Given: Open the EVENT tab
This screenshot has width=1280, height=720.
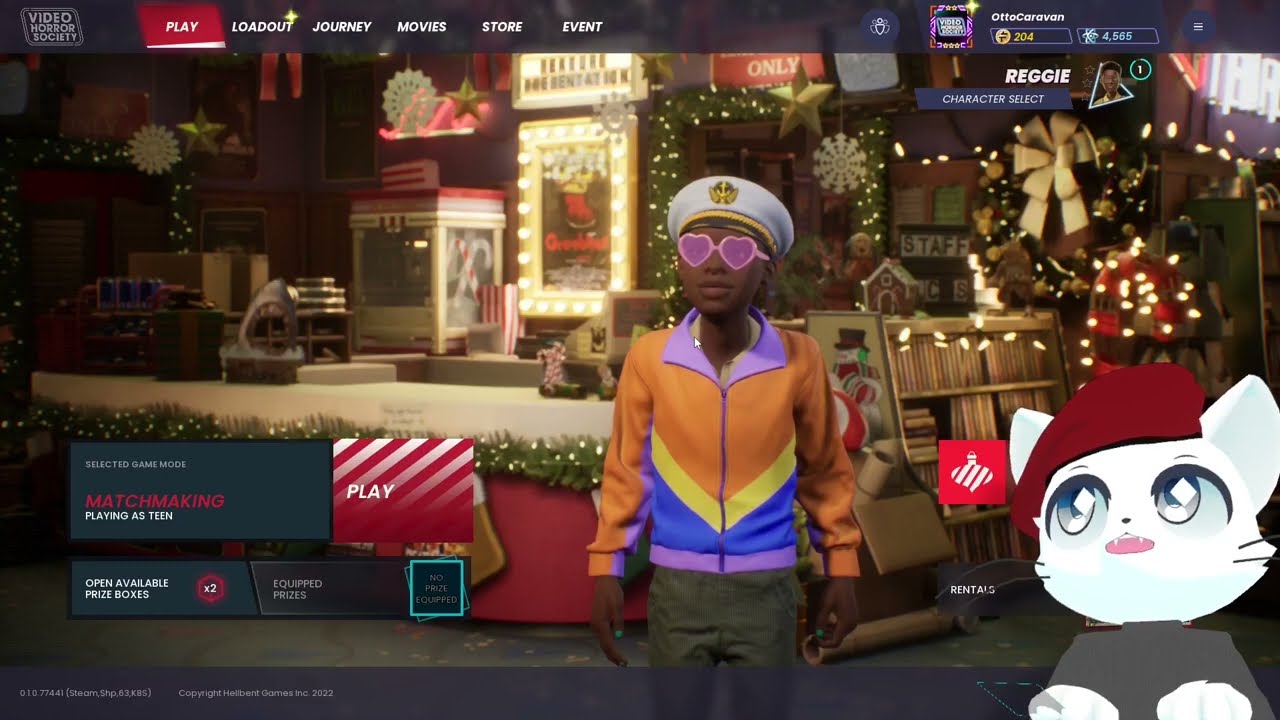Looking at the screenshot, I should click(x=582, y=27).
